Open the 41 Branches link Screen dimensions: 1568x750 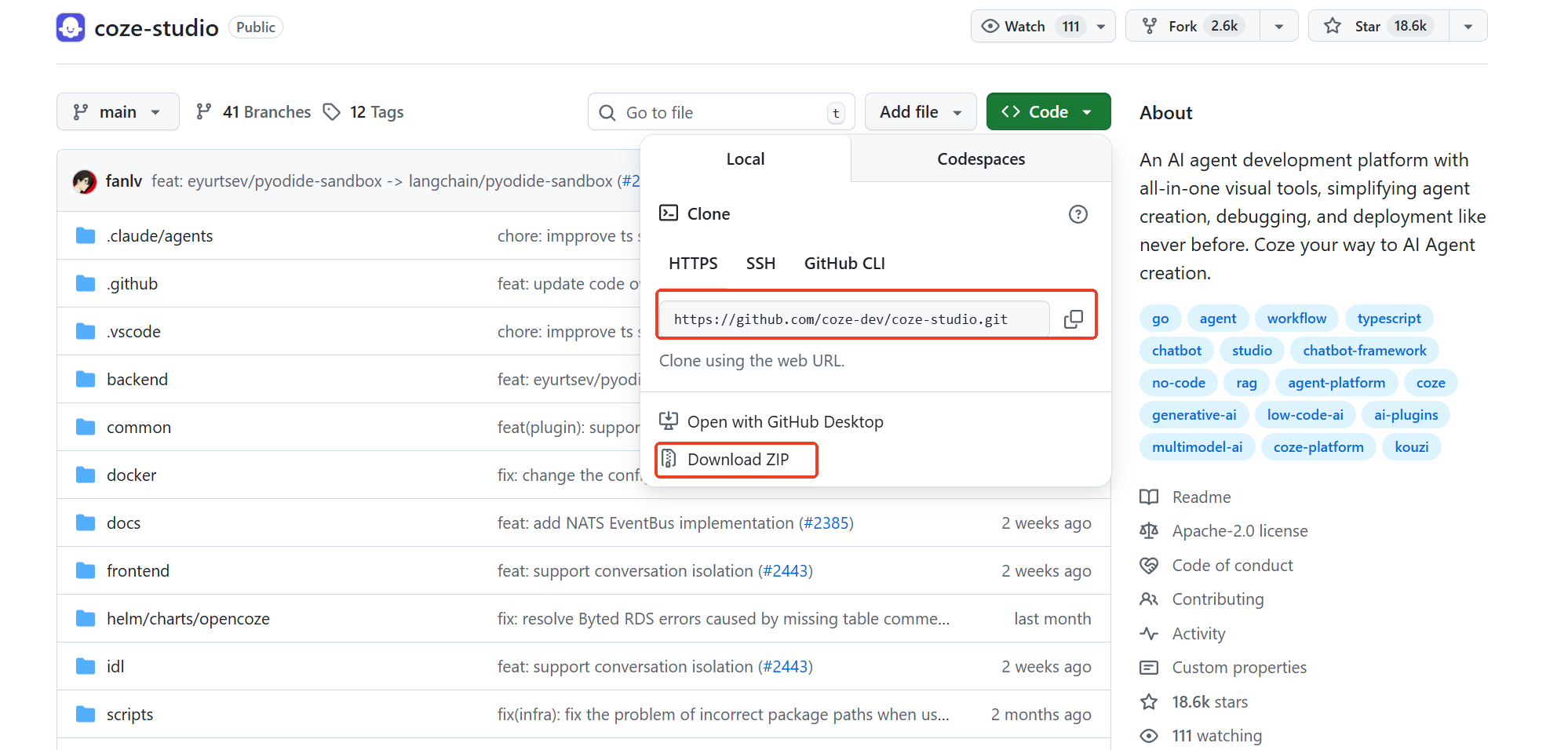(x=266, y=112)
